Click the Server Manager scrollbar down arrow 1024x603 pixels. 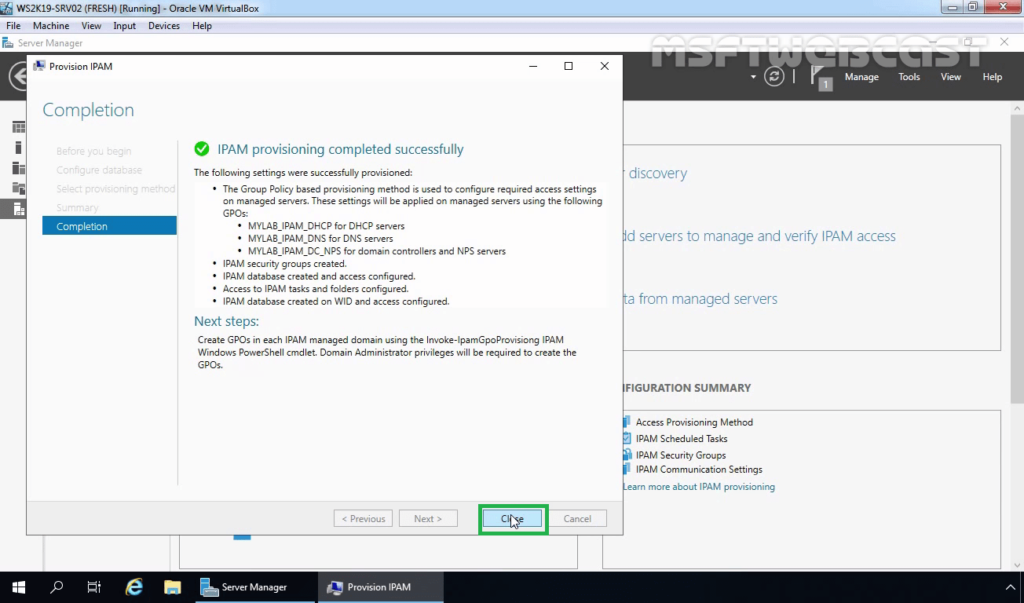click(x=1017, y=565)
